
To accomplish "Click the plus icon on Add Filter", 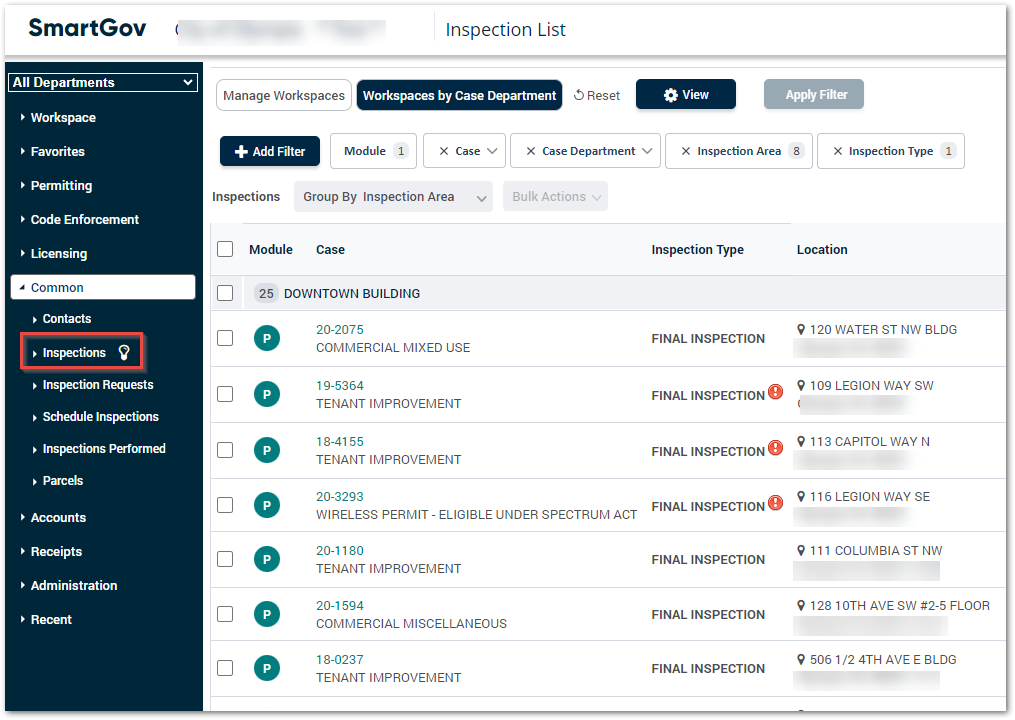I will pyautogui.click(x=242, y=150).
